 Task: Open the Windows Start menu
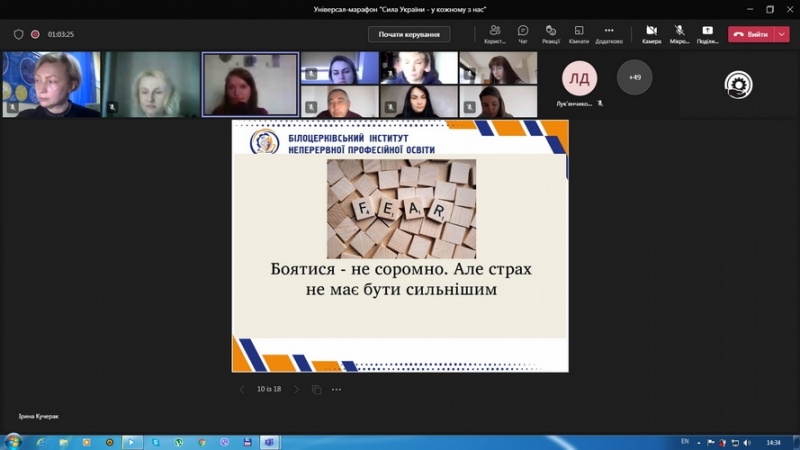click(x=13, y=441)
